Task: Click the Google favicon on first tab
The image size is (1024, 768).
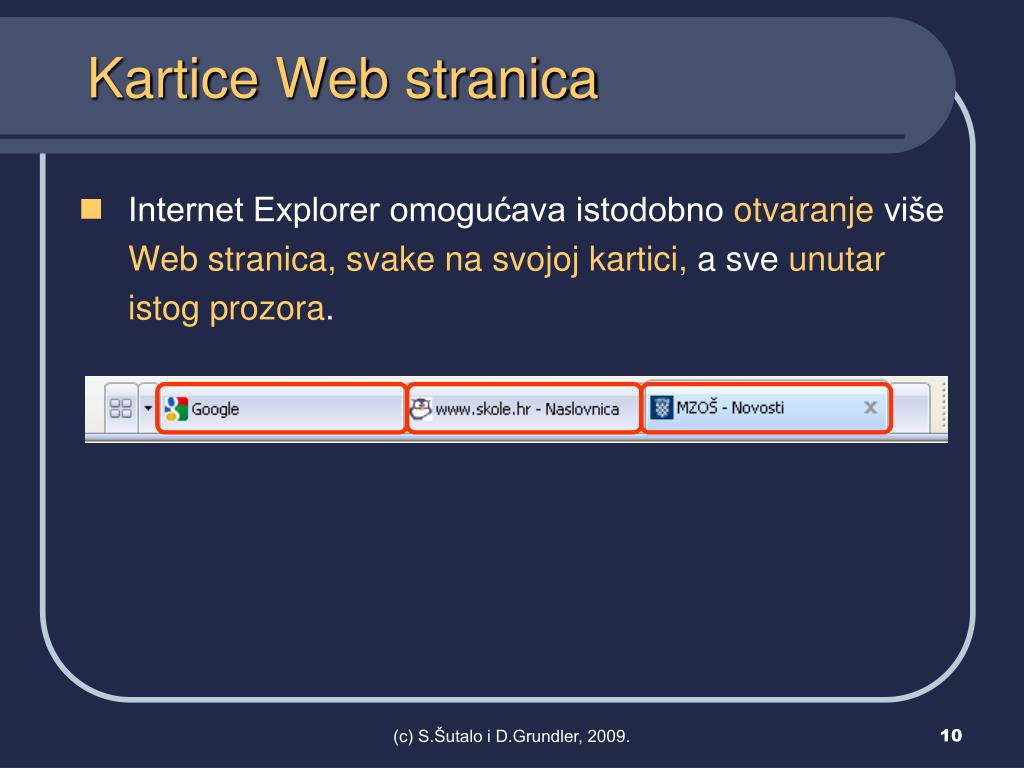Action: pyautogui.click(x=176, y=409)
